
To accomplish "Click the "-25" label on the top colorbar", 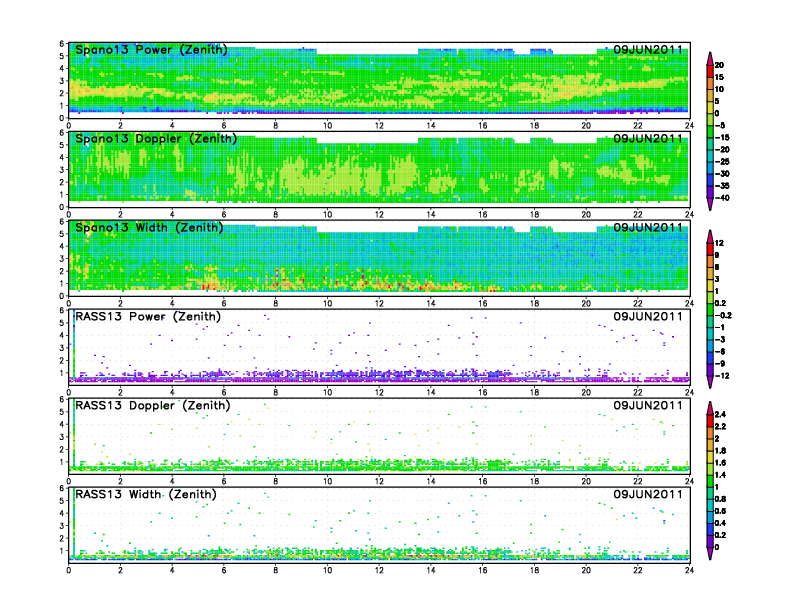I will pos(722,162).
